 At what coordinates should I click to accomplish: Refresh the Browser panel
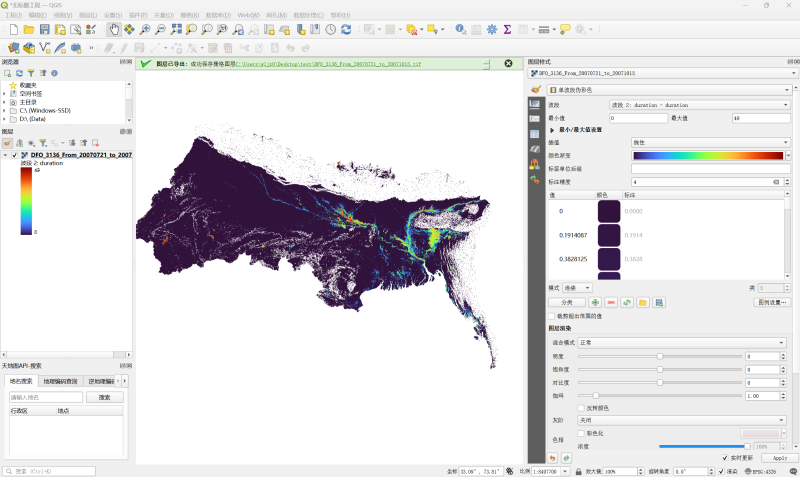(x=19, y=73)
